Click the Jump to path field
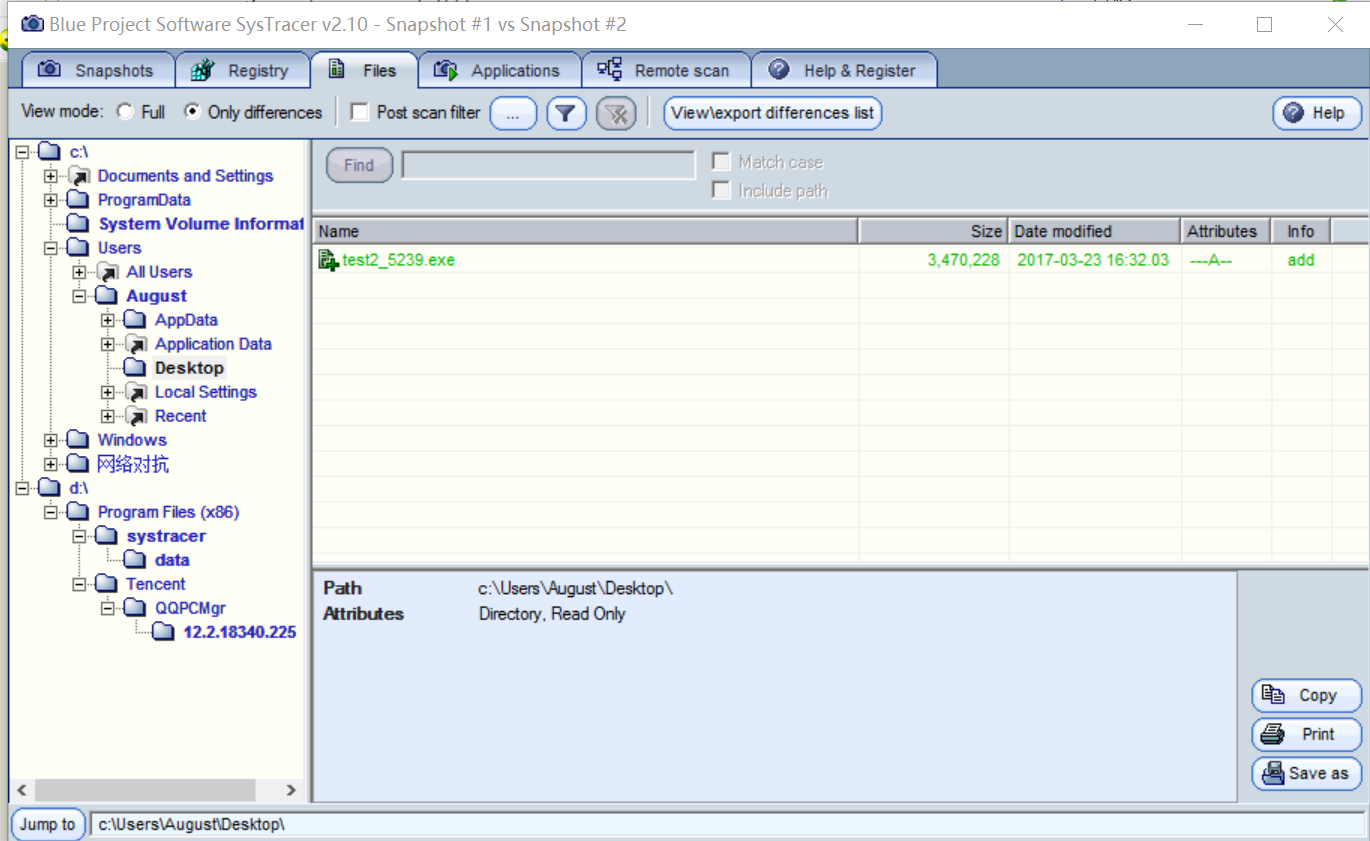The width and height of the screenshot is (1370, 841). point(728,825)
